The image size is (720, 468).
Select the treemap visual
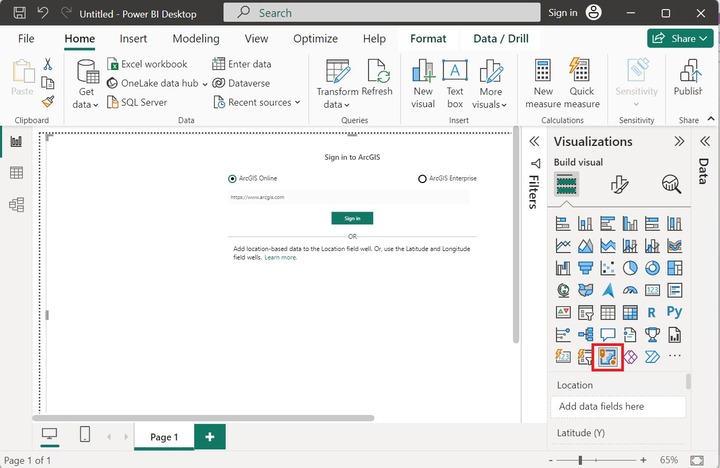click(675, 268)
